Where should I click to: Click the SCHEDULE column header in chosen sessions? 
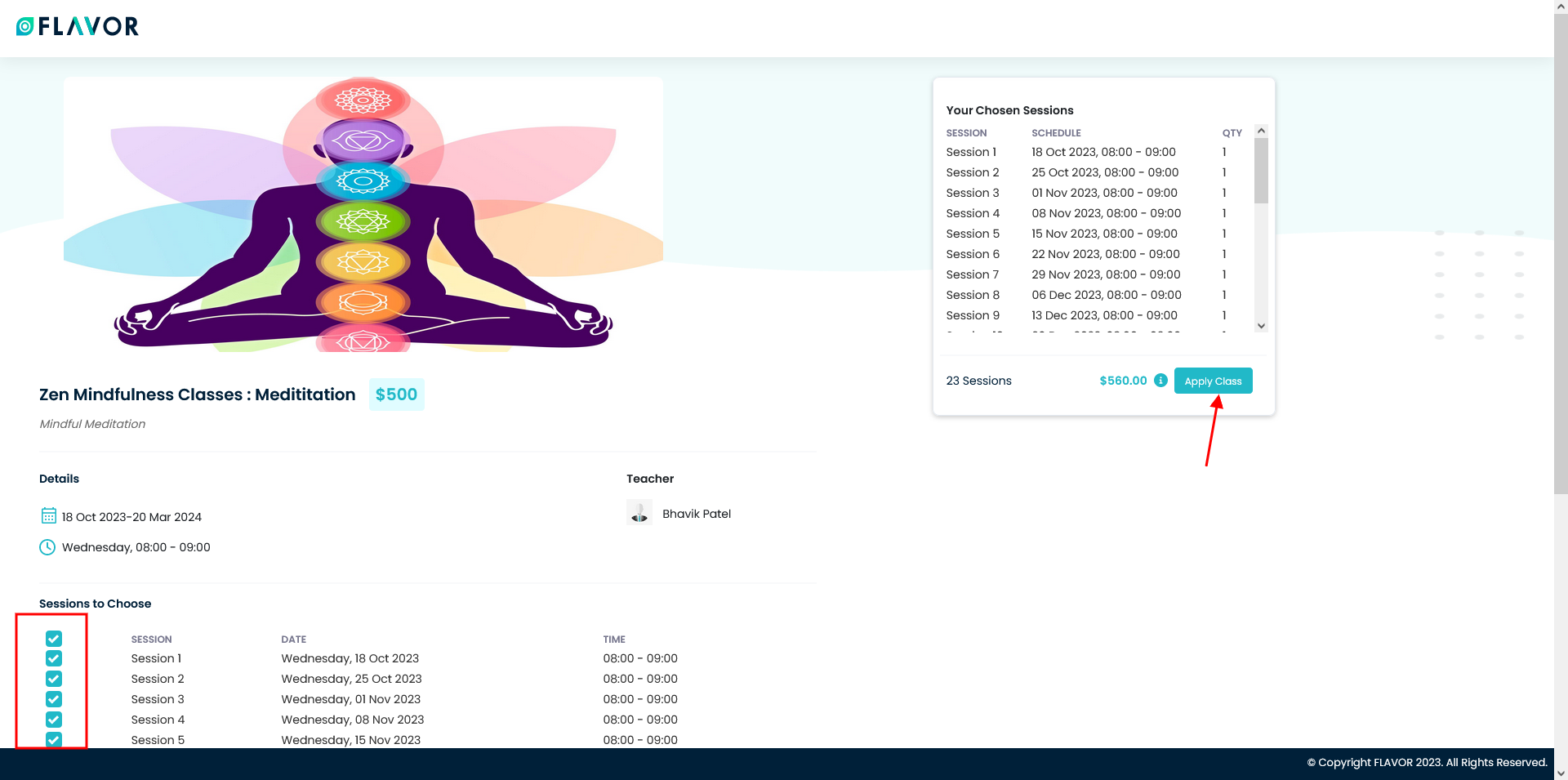(1056, 133)
